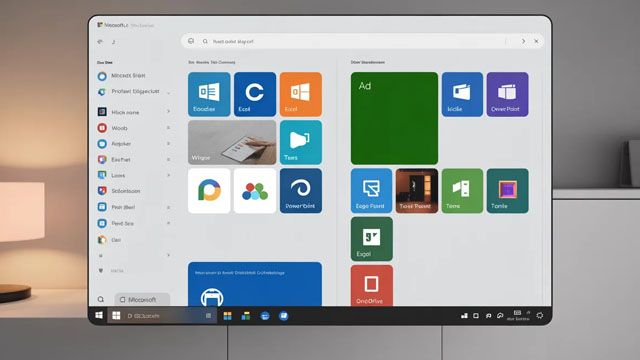
Task: Open the white tile with colored dots
Action: 255,191
